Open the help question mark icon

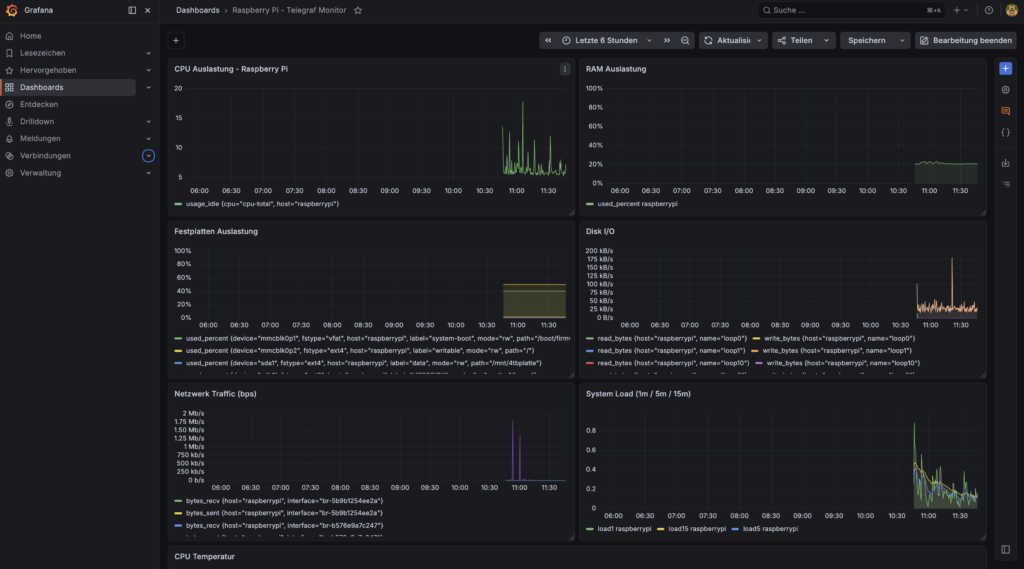click(x=989, y=10)
